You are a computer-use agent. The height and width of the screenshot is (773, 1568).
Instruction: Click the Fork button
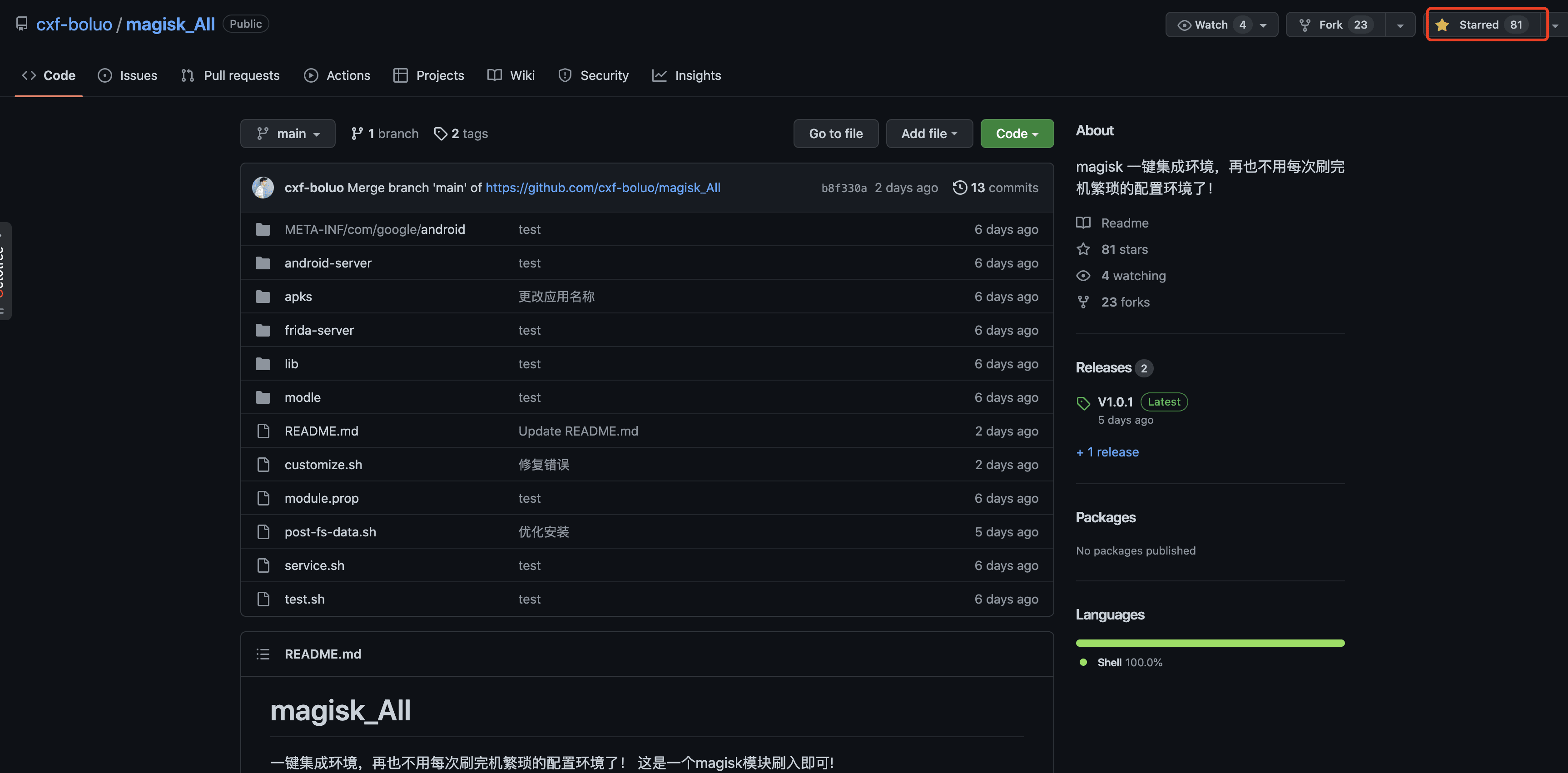1335,25
